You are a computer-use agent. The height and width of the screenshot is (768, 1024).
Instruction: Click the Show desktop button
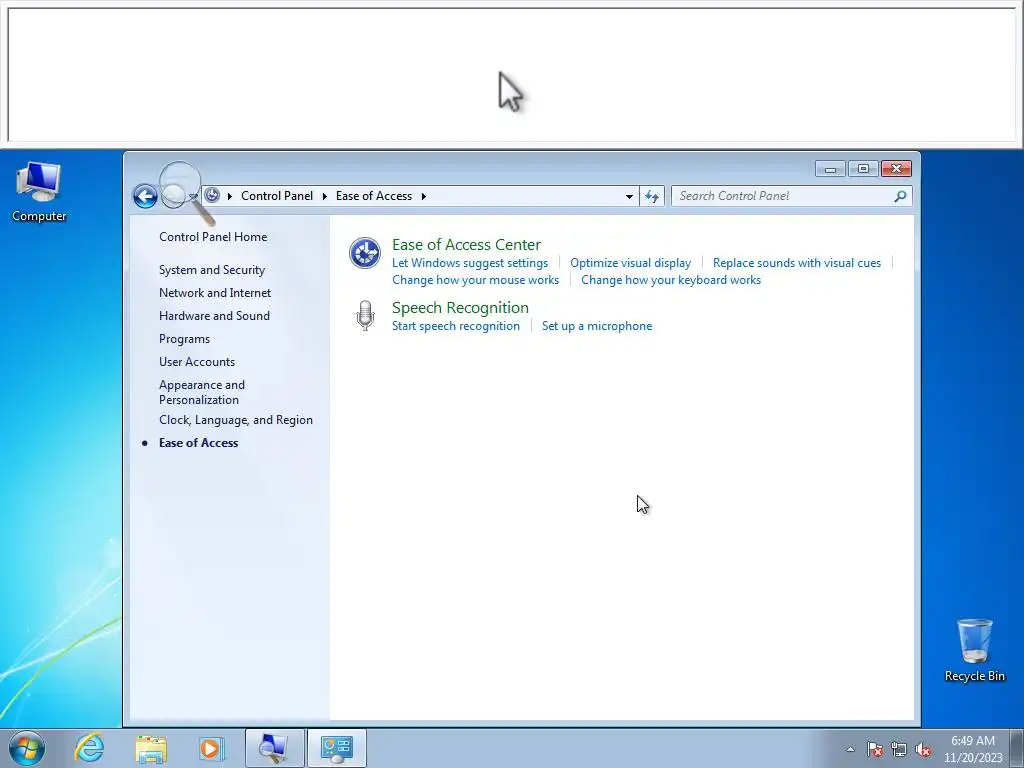point(1018,748)
